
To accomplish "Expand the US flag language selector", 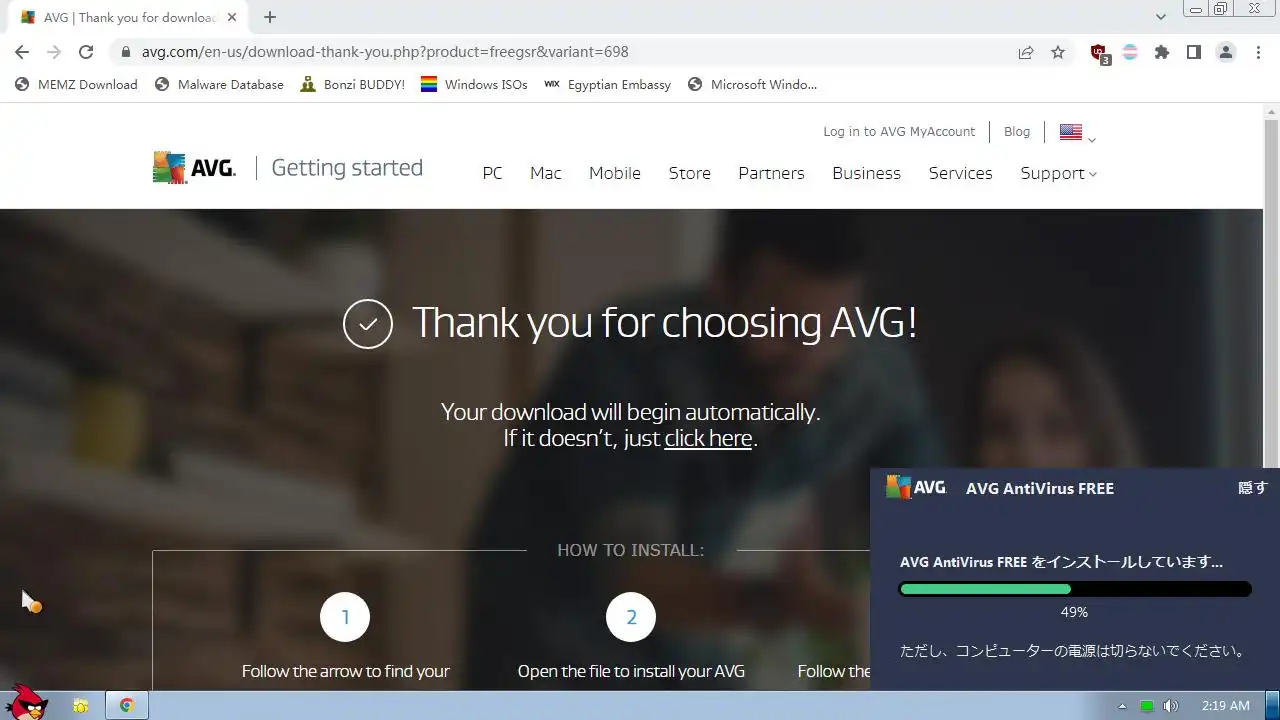I will pos(1078,132).
